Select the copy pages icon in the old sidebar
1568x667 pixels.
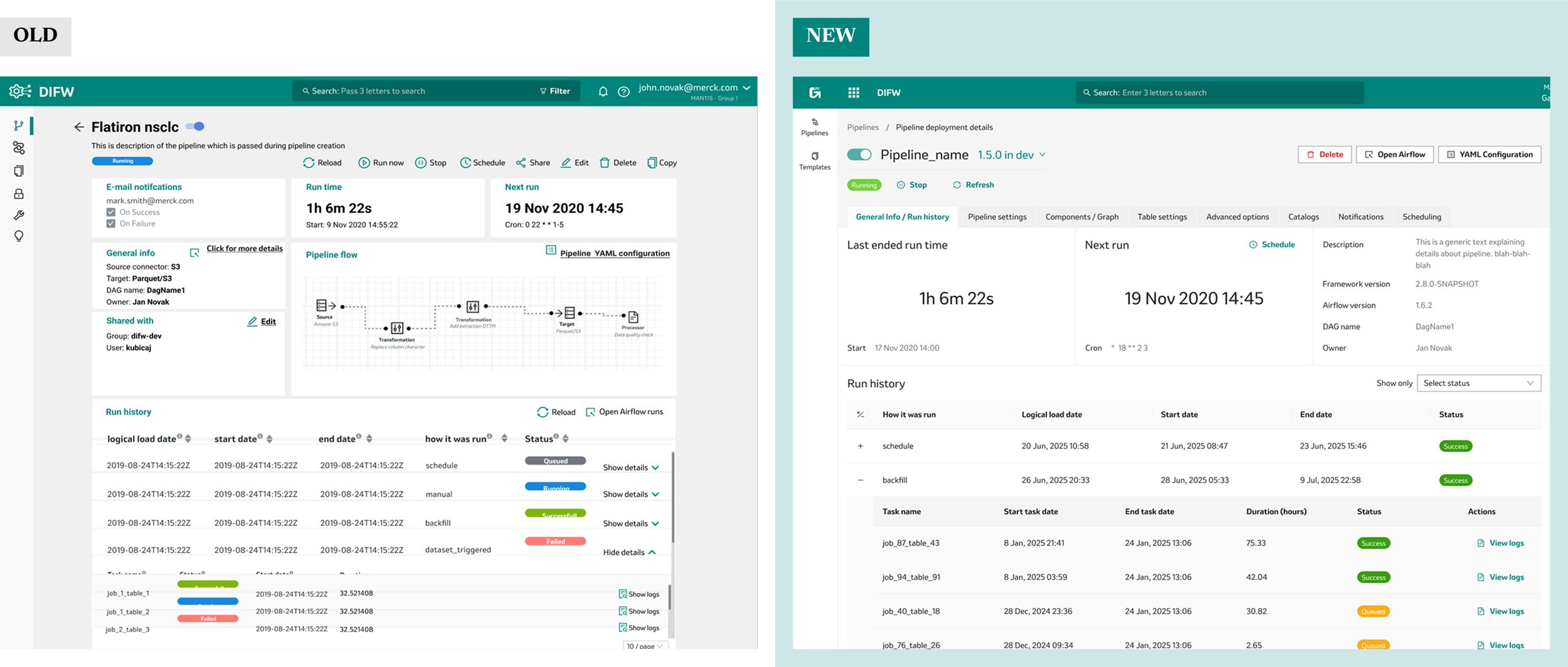19,171
